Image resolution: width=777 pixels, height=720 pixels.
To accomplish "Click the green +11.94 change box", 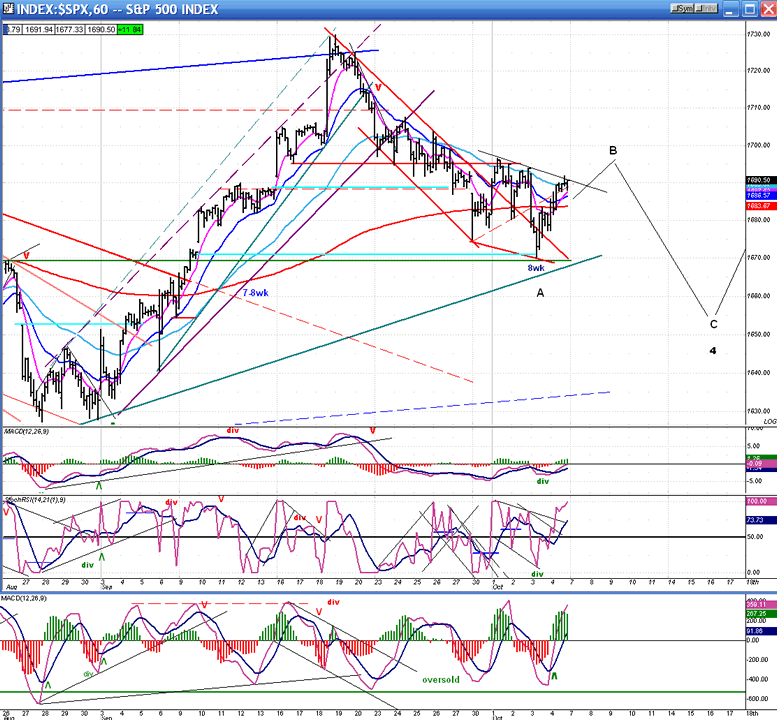I will (x=130, y=29).
